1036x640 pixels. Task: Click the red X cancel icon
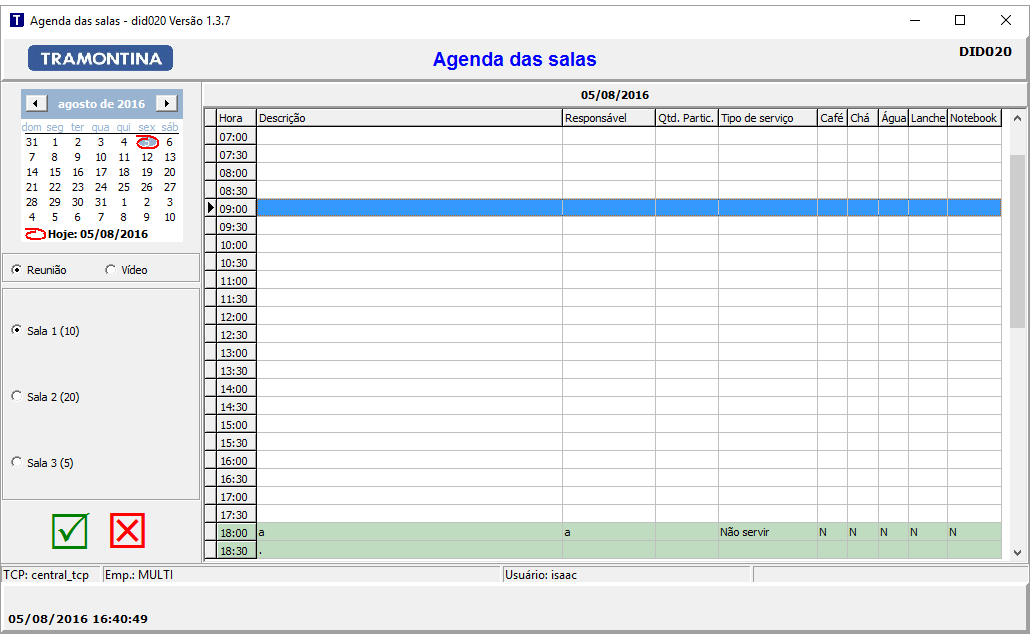point(127,530)
